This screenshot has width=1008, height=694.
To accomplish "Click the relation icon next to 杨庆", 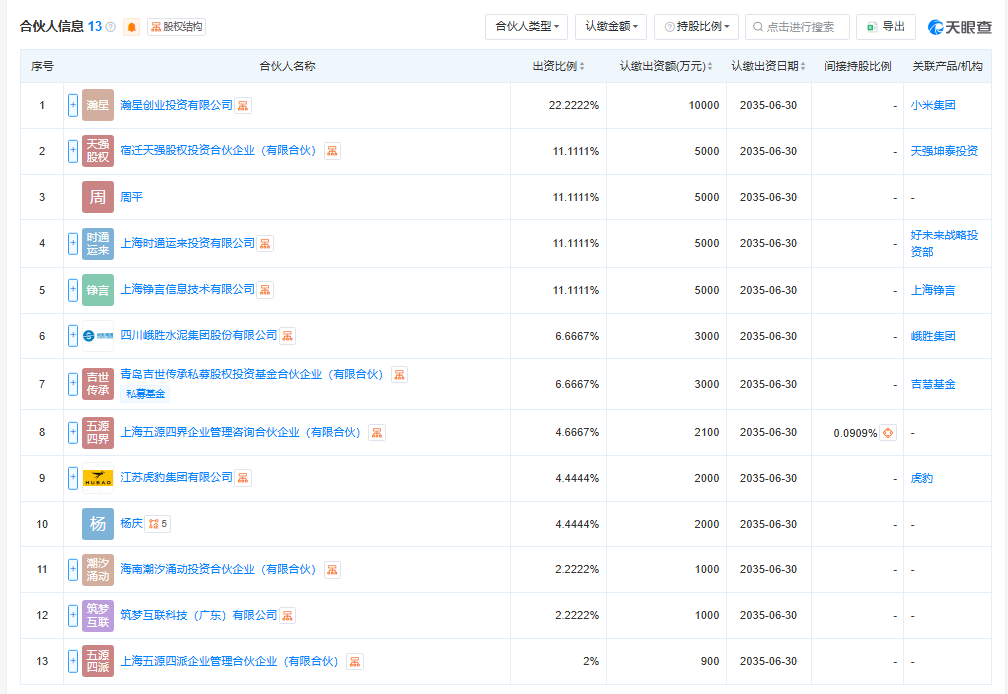I will pyautogui.click(x=158, y=524).
